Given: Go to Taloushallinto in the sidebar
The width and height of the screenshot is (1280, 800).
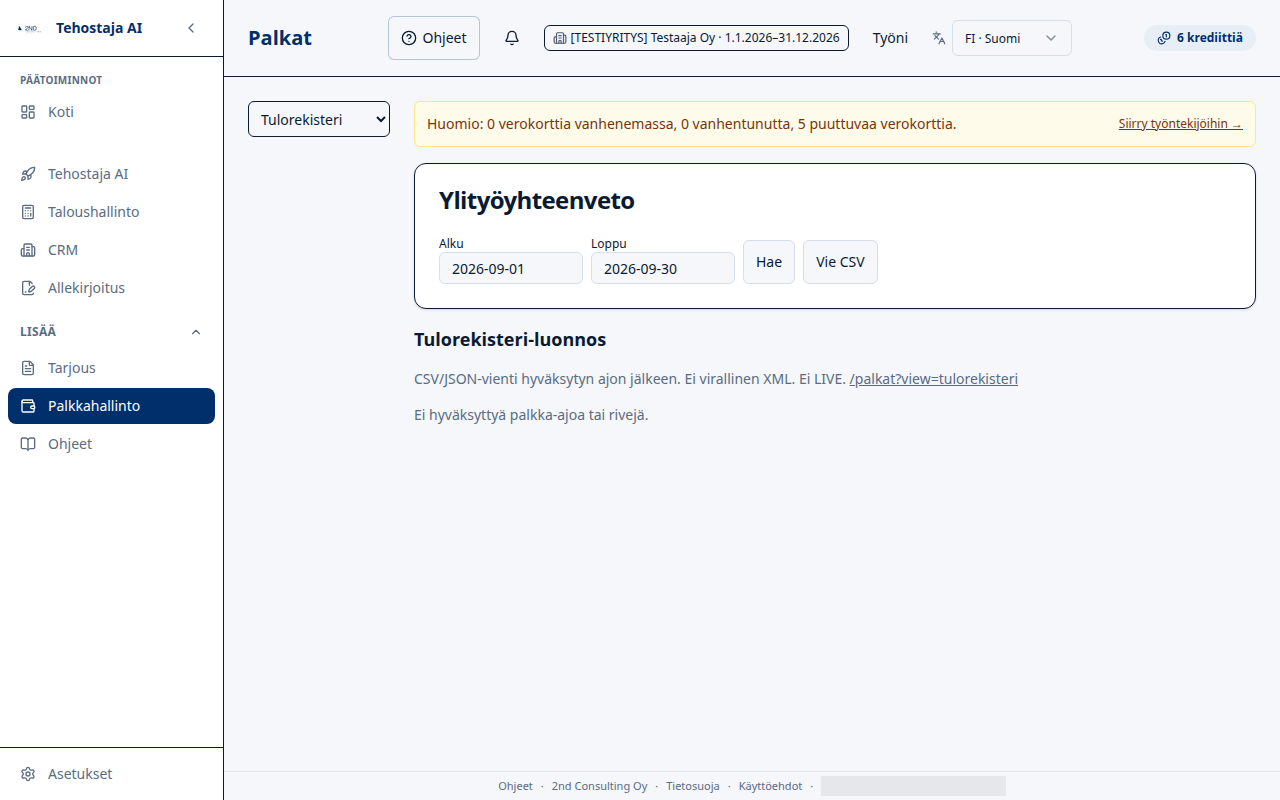Looking at the screenshot, I should click(111, 212).
